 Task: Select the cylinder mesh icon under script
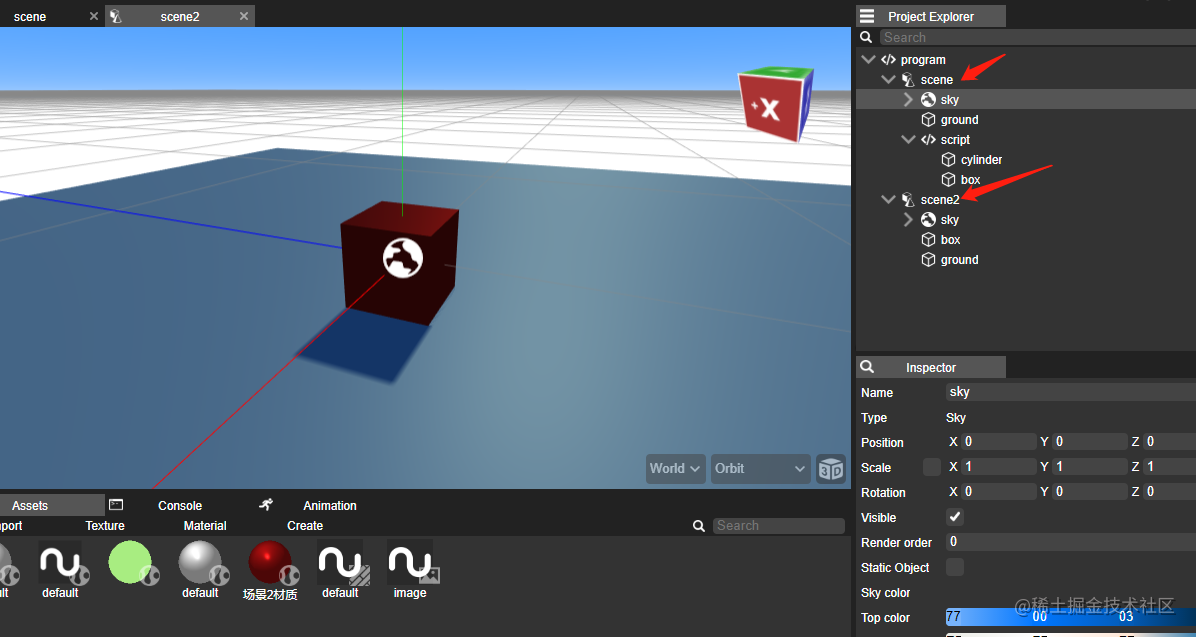[x=947, y=159]
